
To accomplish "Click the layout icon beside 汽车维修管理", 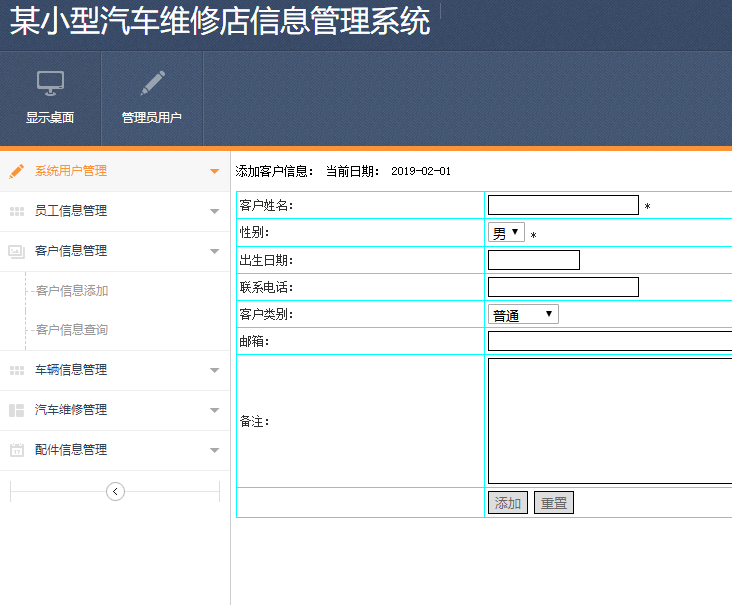I will pyautogui.click(x=17, y=410).
